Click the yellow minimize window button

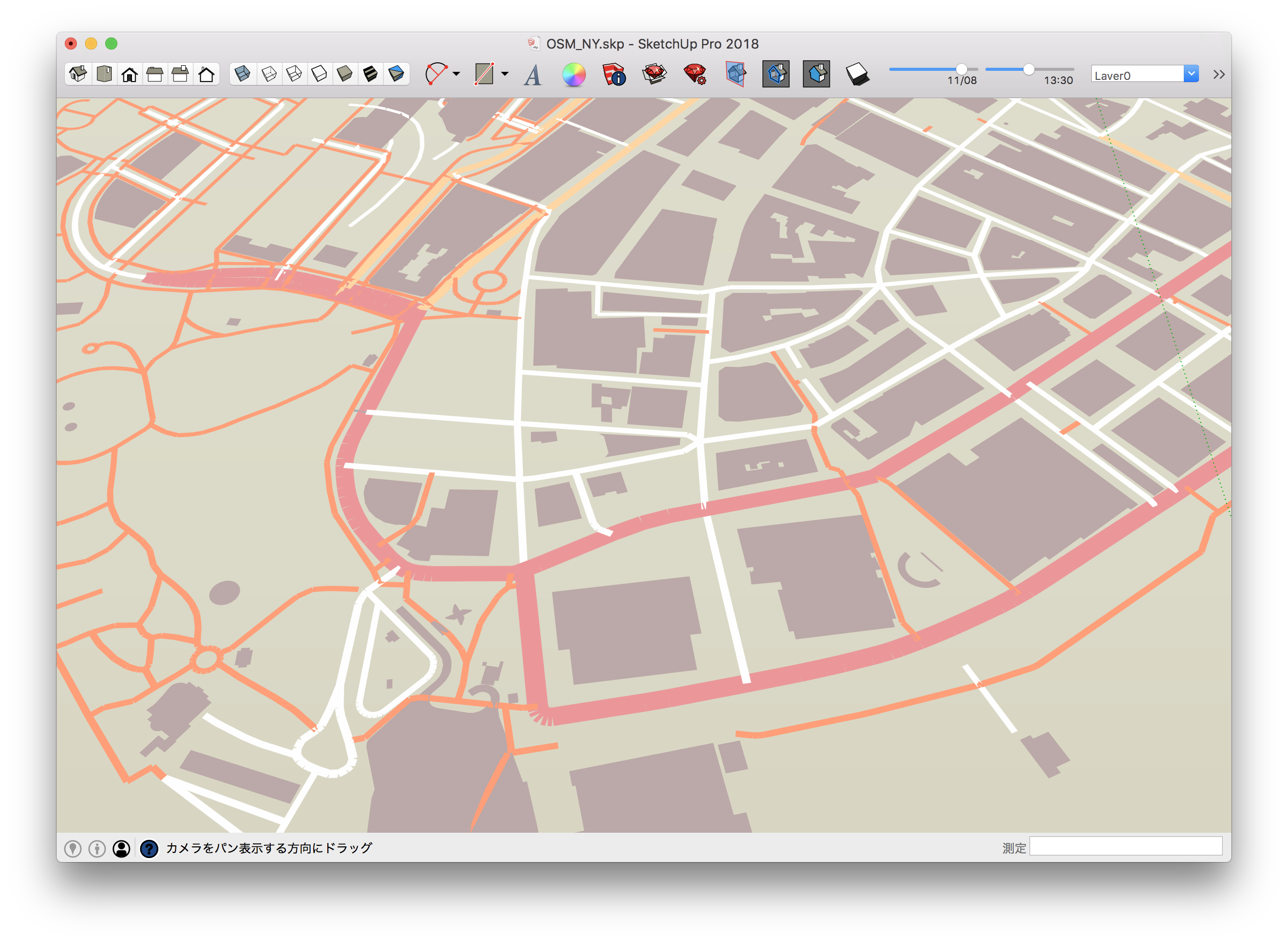point(91,44)
